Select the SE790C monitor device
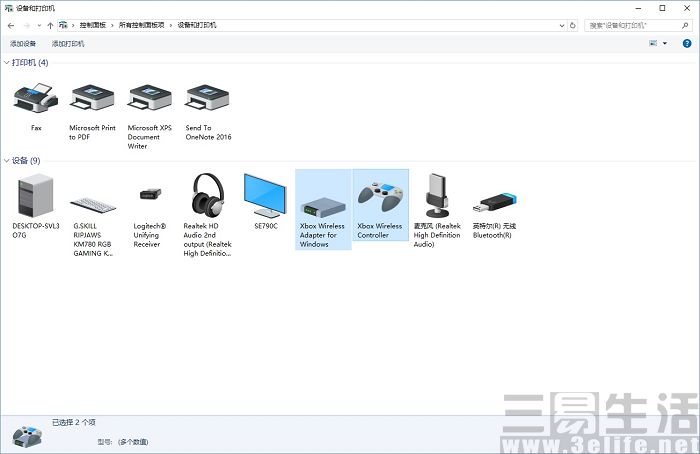This screenshot has width=700, height=454. (265, 196)
